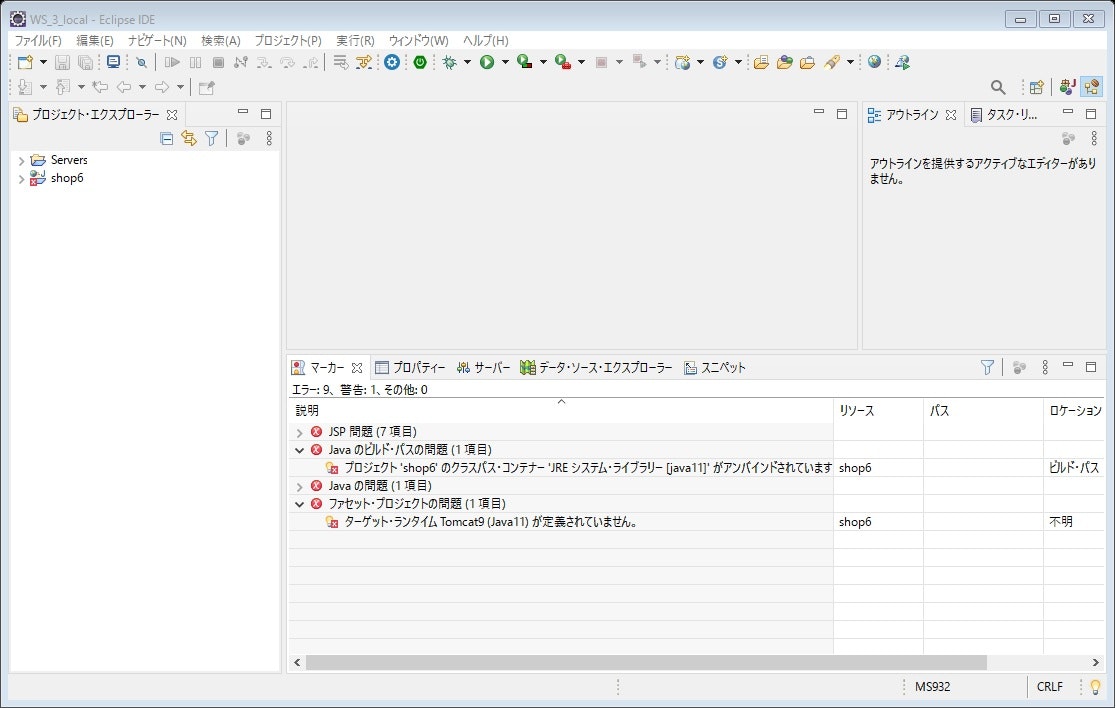Switch to the タスク・リスト tab

(1004, 115)
